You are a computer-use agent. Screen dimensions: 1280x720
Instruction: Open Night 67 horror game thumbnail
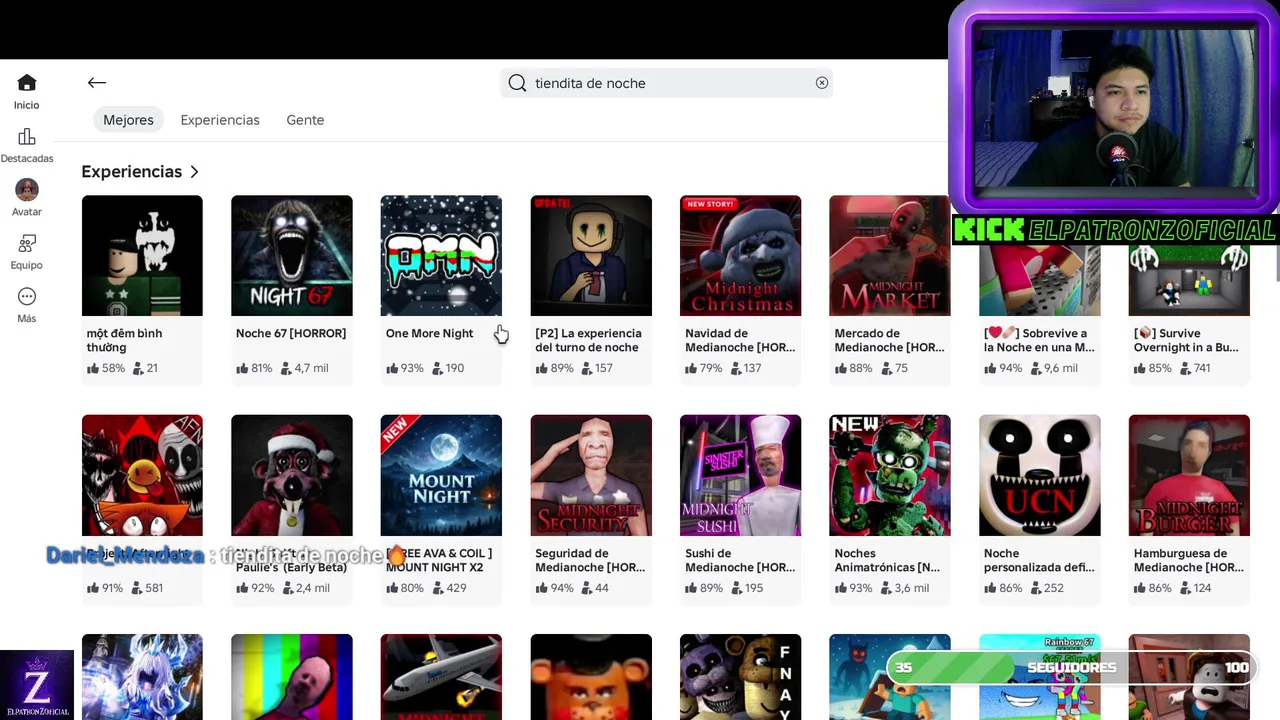(x=292, y=255)
